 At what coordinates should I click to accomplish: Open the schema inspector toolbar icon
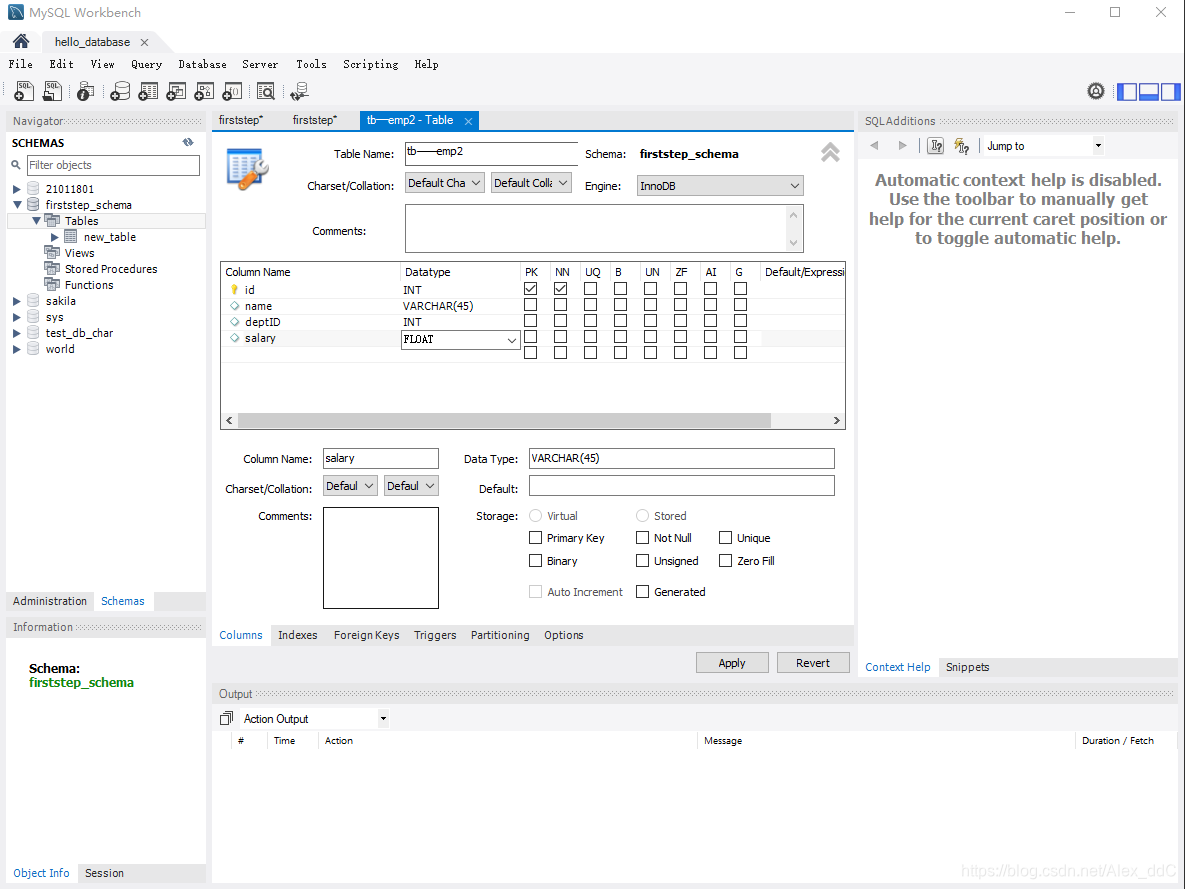point(85,91)
